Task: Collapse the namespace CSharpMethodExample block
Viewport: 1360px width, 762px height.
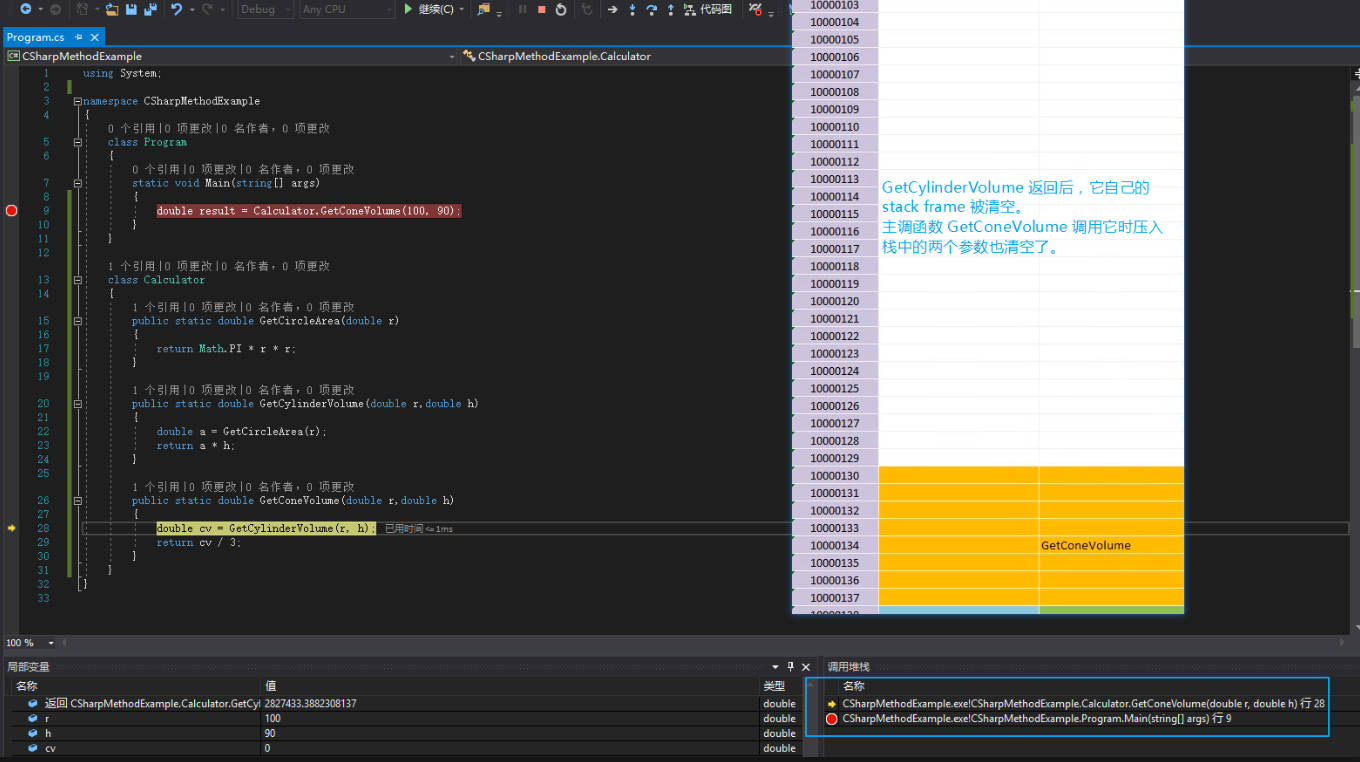Action: 77,101
